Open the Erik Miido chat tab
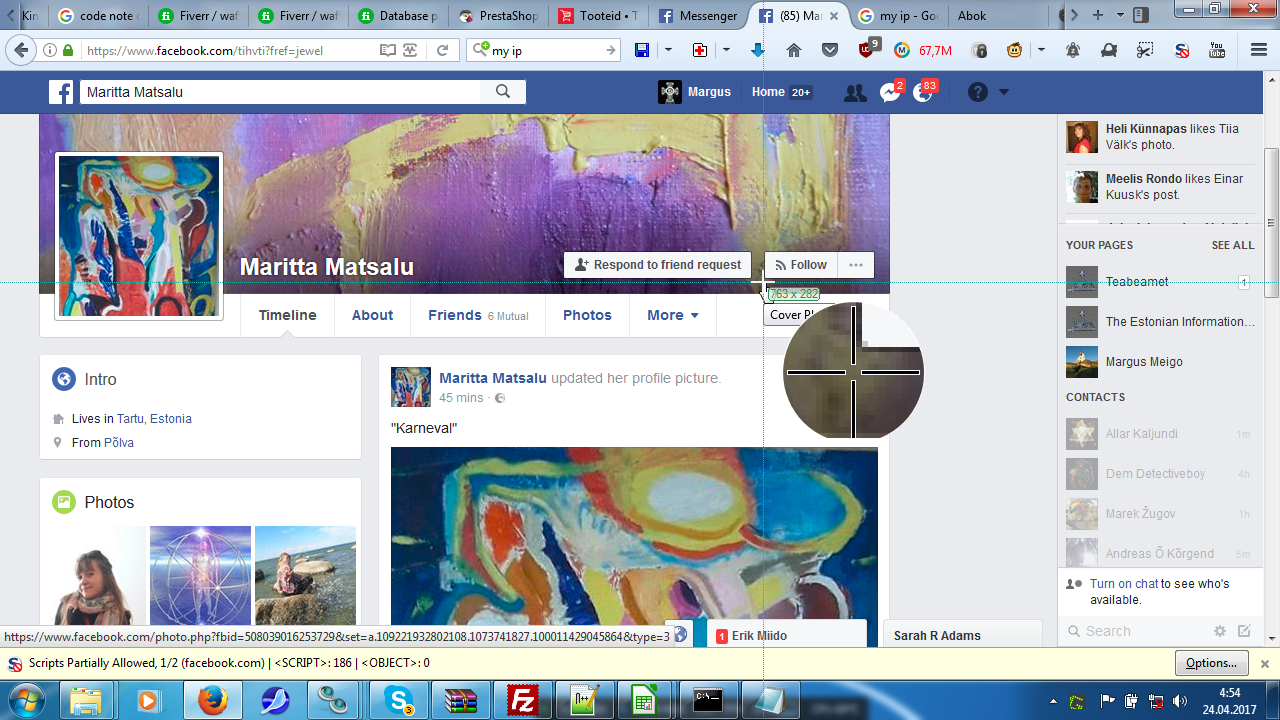Image resolution: width=1280 pixels, height=720 pixels. pos(787,636)
